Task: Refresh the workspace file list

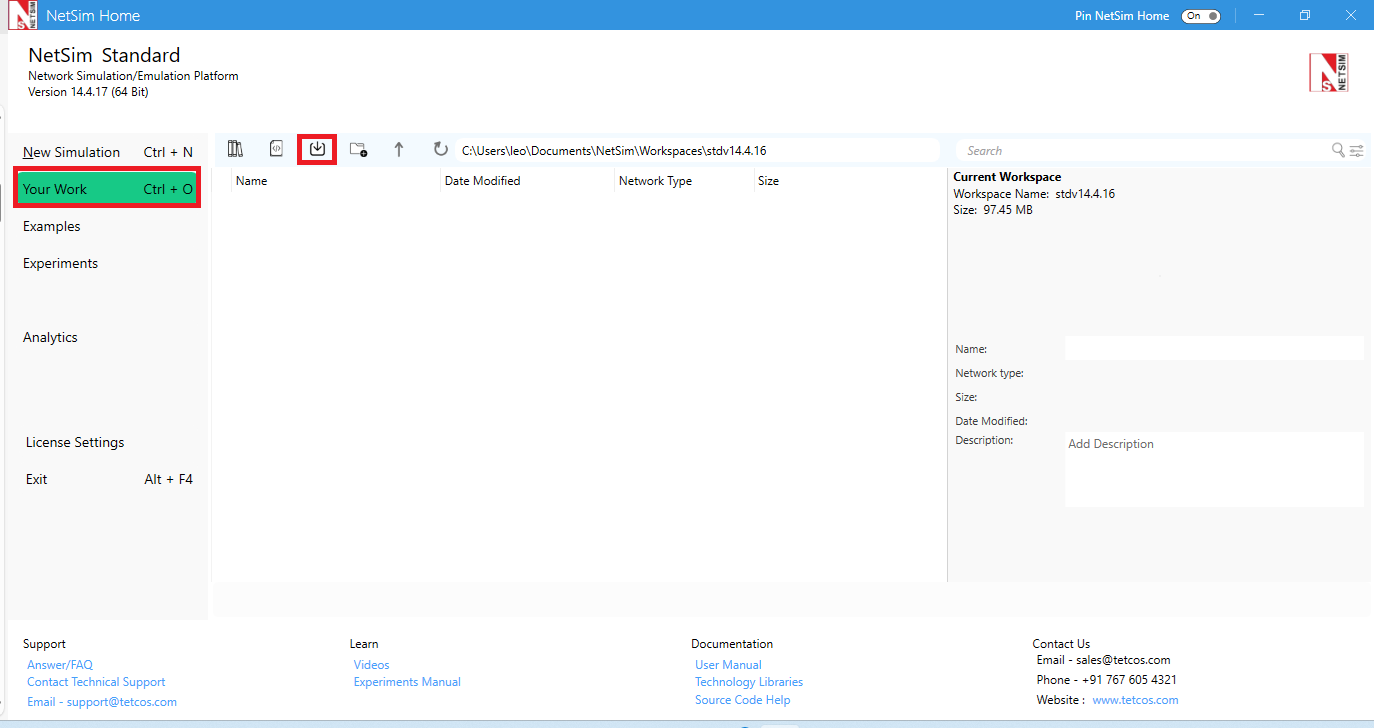Action: click(x=440, y=149)
